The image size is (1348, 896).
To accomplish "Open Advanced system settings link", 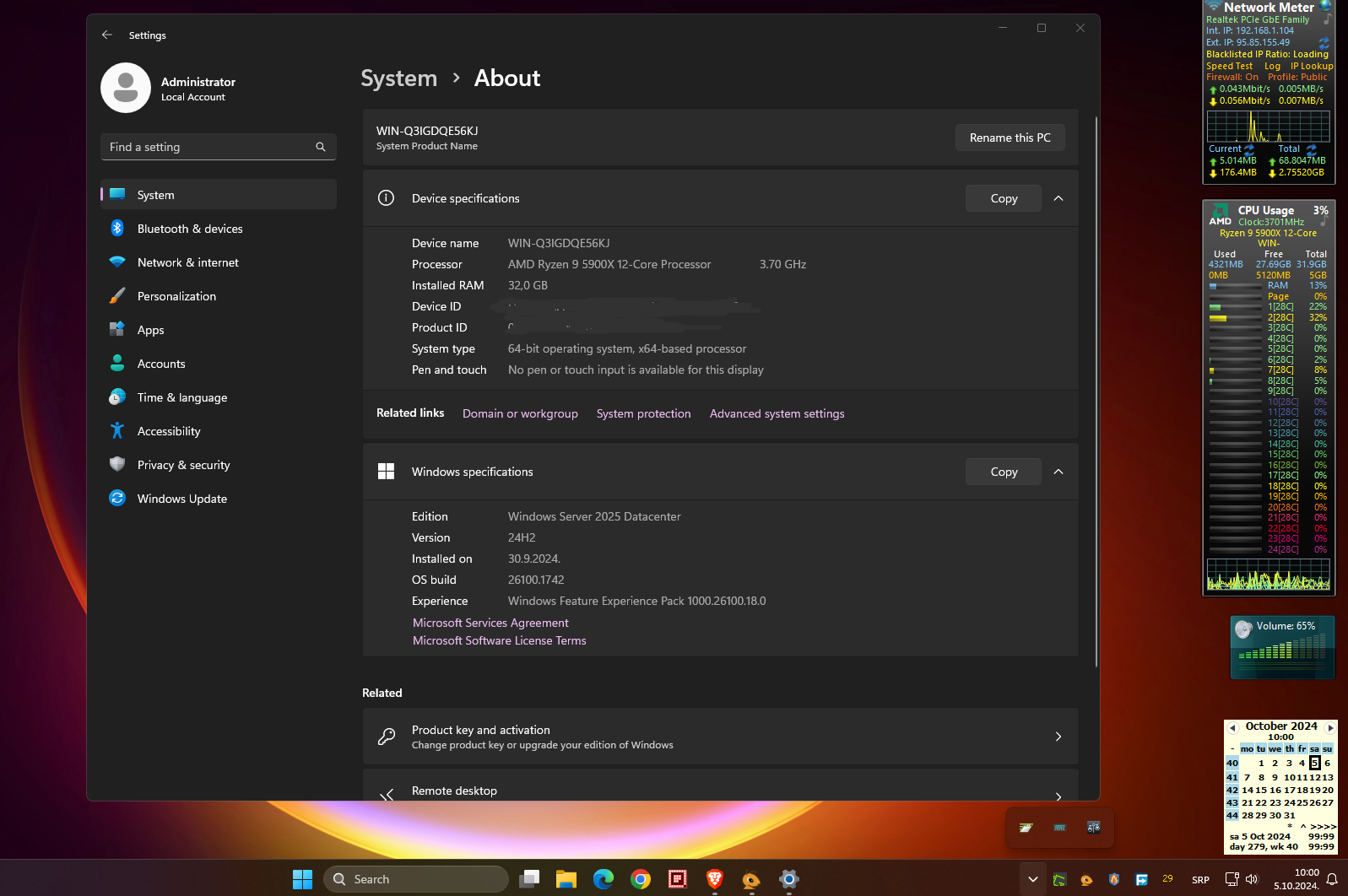I will 777,413.
